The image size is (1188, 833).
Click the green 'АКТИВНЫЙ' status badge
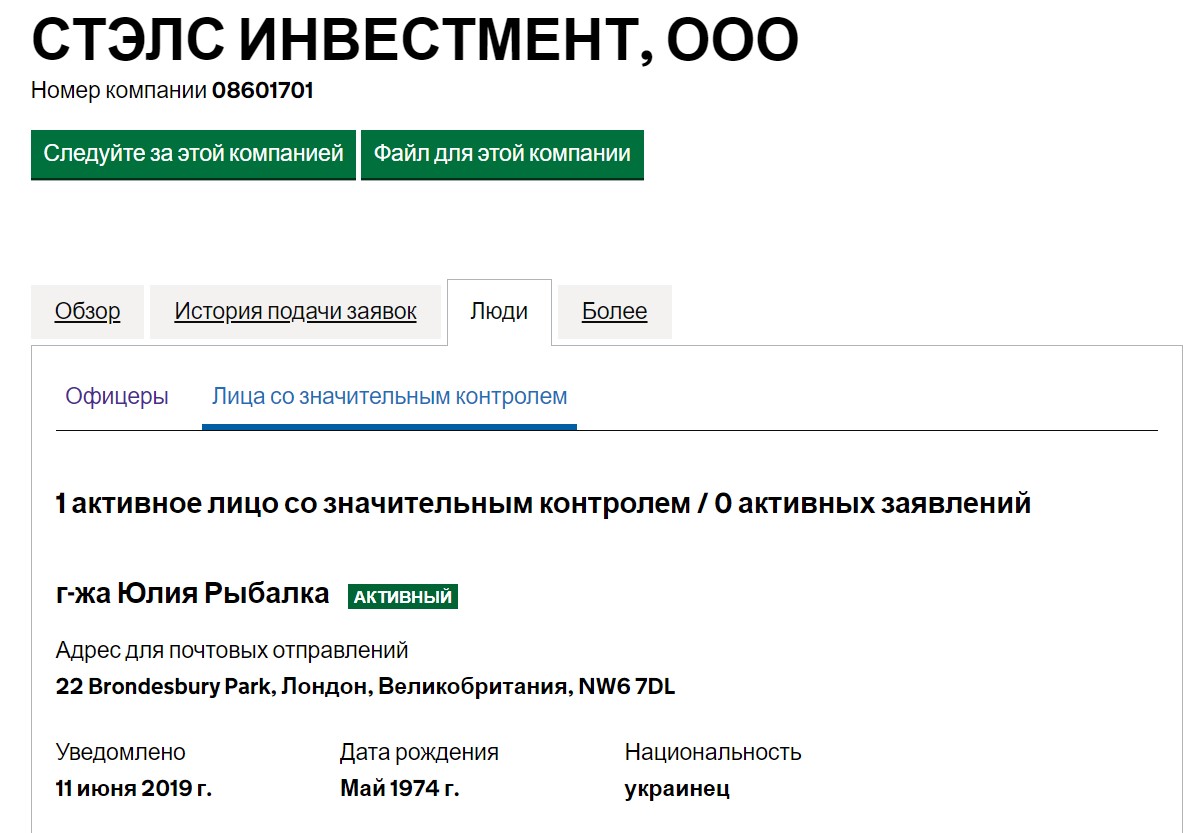(x=403, y=597)
